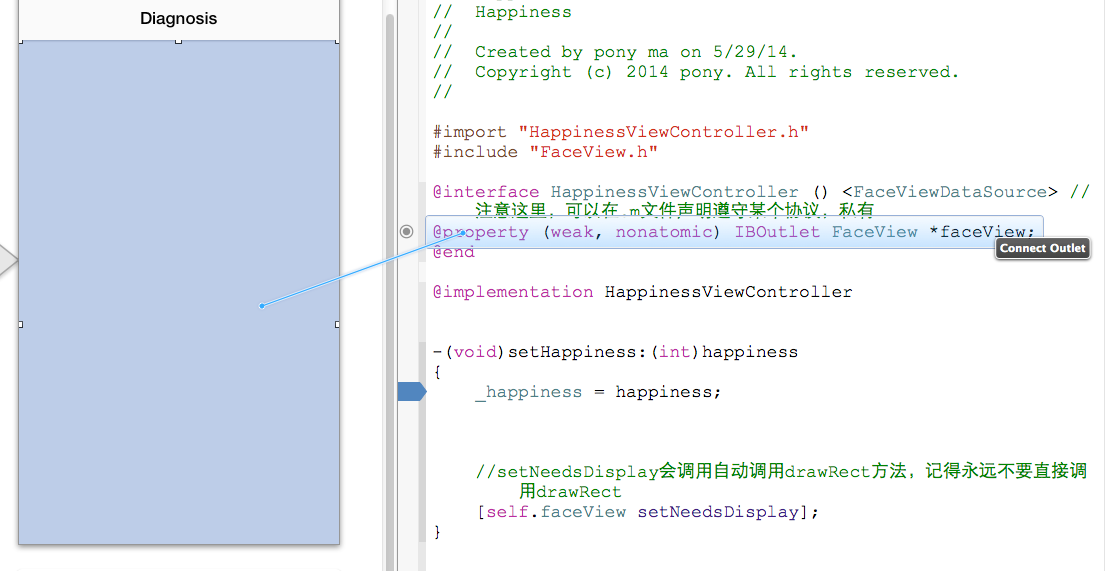Click the setNeedsDisplay comment line

pyautogui.click(x=782, y=481)
